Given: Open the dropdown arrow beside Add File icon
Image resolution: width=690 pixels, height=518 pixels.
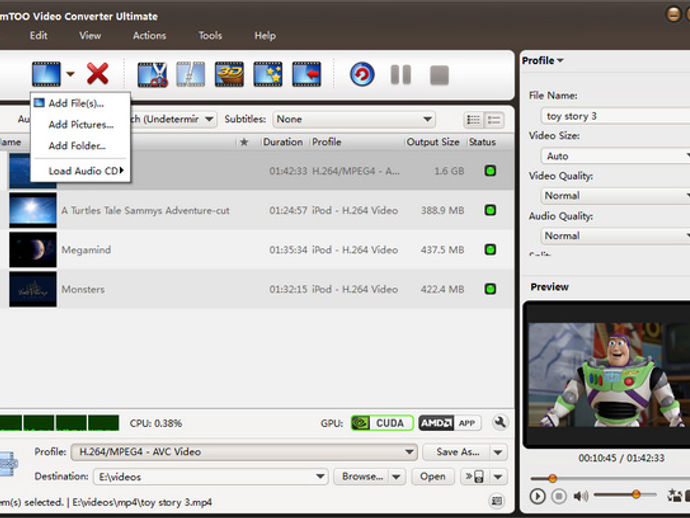Looking at the screenshot, I should click(x=70, y=74).
